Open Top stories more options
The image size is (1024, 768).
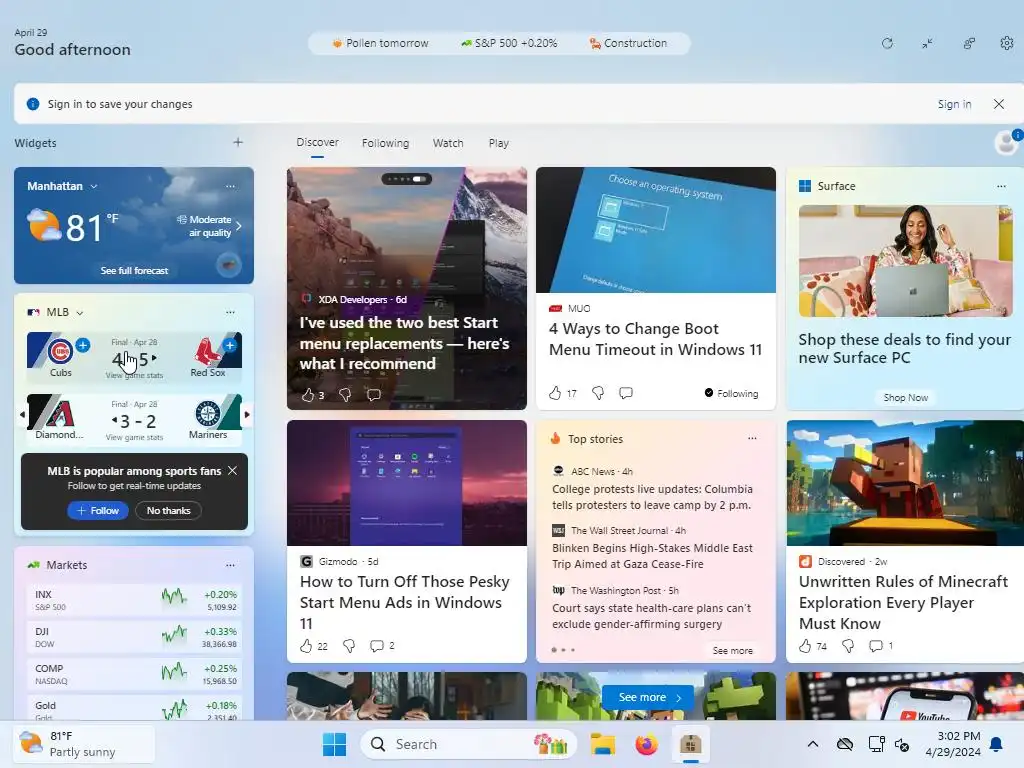pyautogui.click(x=752, y=438)
